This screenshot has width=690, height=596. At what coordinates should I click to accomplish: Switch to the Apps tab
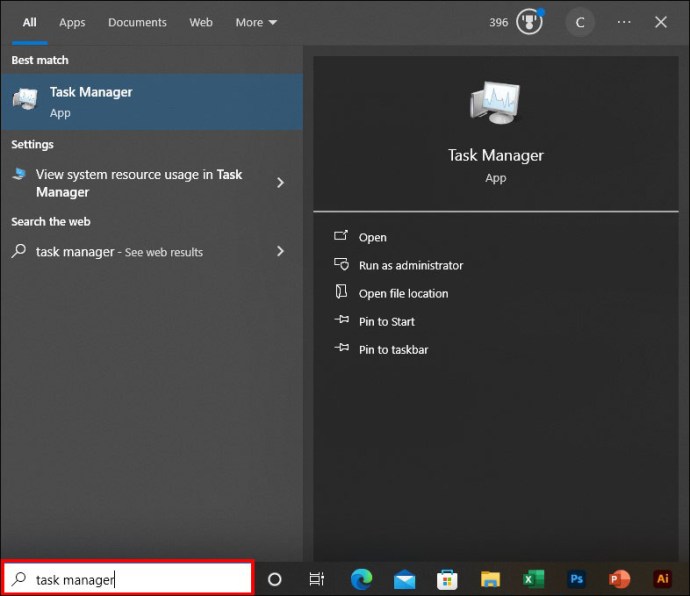click(72, 22)
